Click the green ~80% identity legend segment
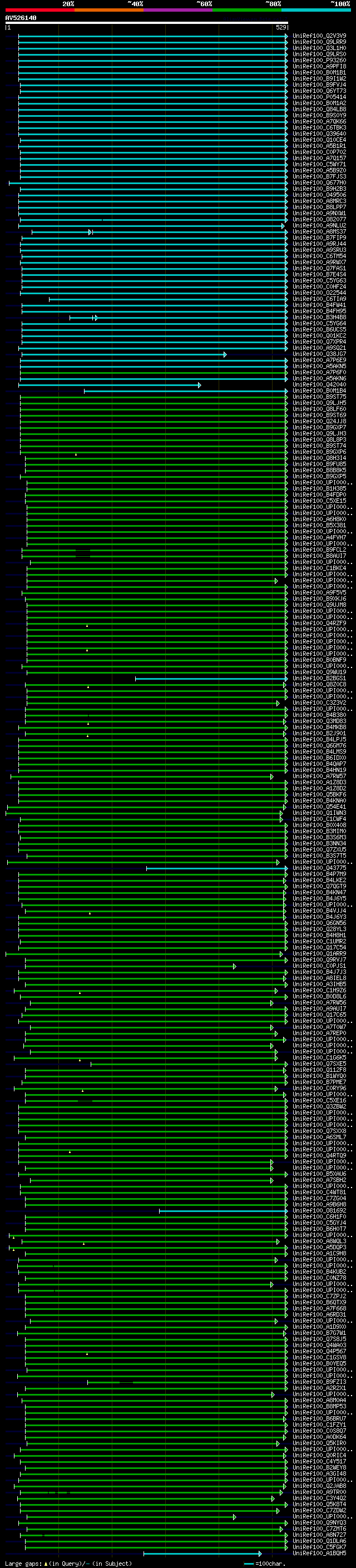The width and height of the screenshot is (356, 1568). pyautogui.click(x=247, y=10)
